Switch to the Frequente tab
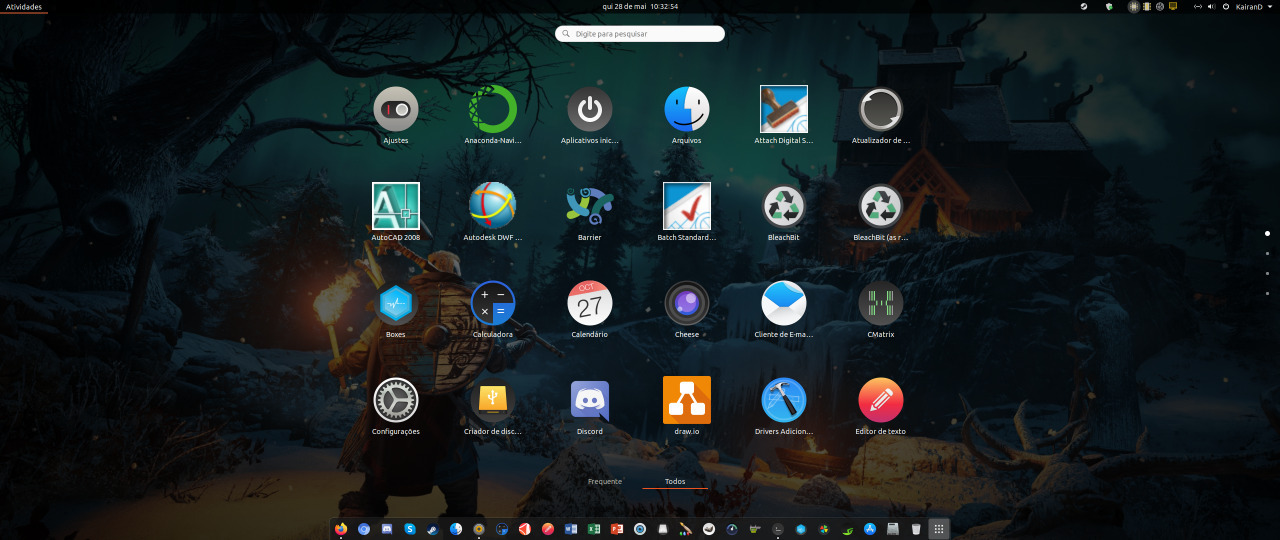 (605, 482)
